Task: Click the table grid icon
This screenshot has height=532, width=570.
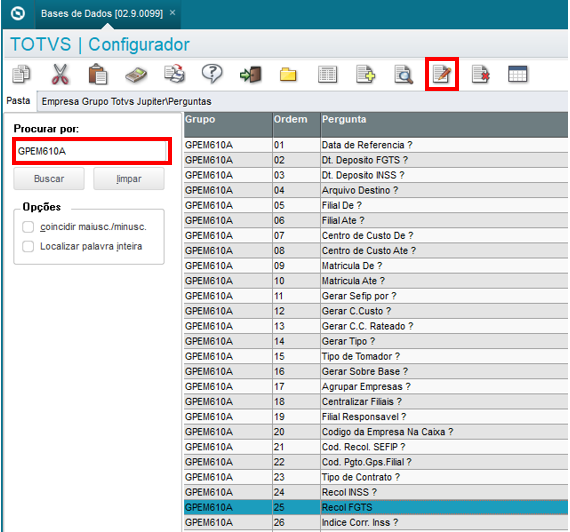Action: [x=518, y=74]
